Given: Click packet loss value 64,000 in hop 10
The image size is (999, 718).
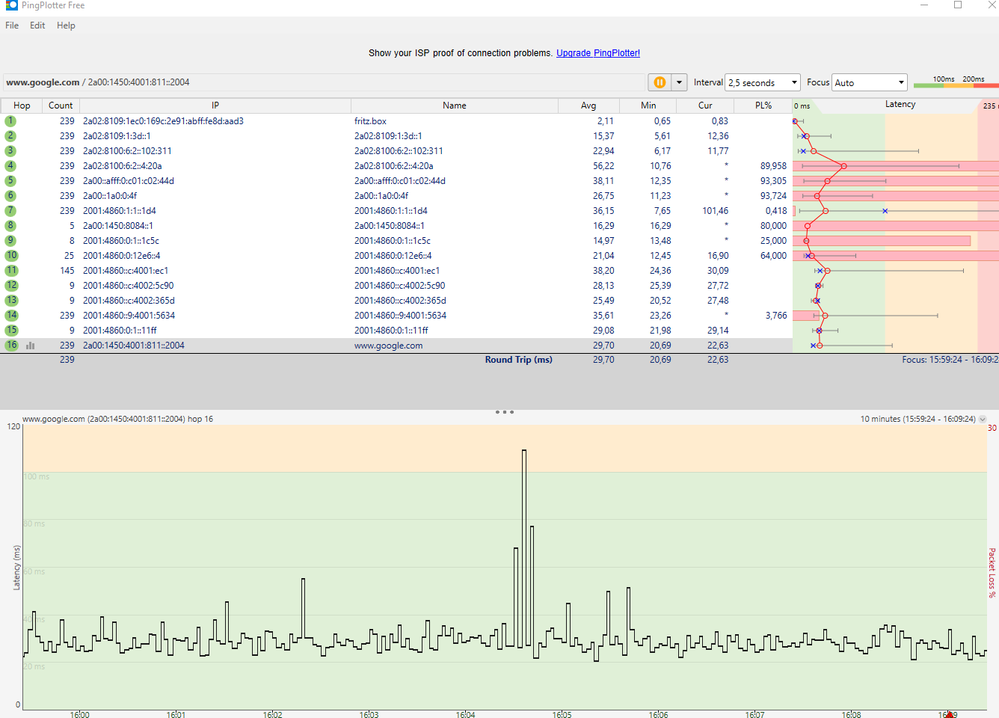Looking at the screenshot, I should (773, 255).
